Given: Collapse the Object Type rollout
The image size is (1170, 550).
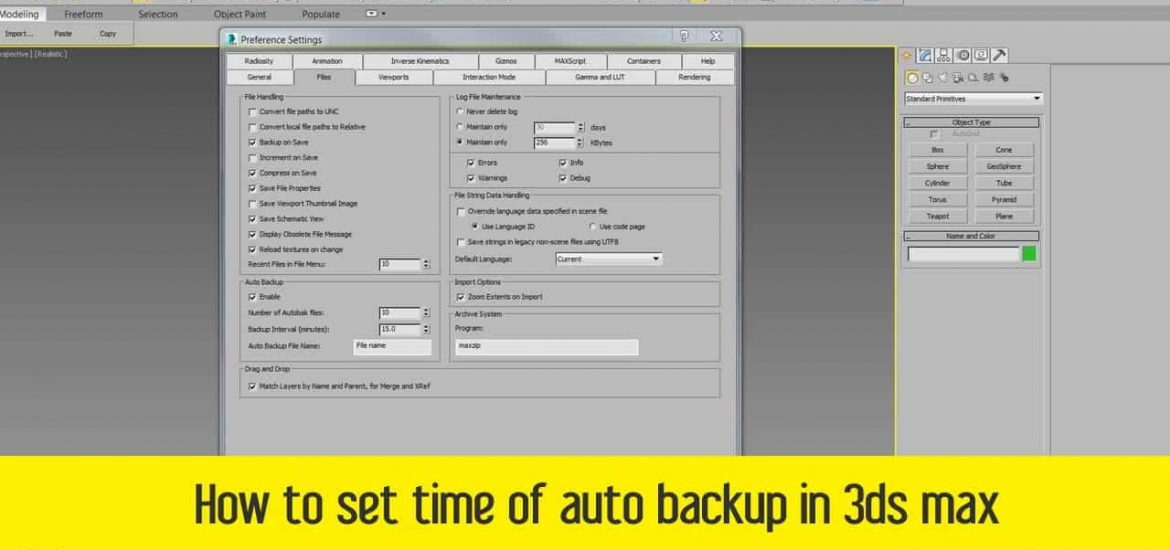Looking at the screenshot, I should pos(971,122).
